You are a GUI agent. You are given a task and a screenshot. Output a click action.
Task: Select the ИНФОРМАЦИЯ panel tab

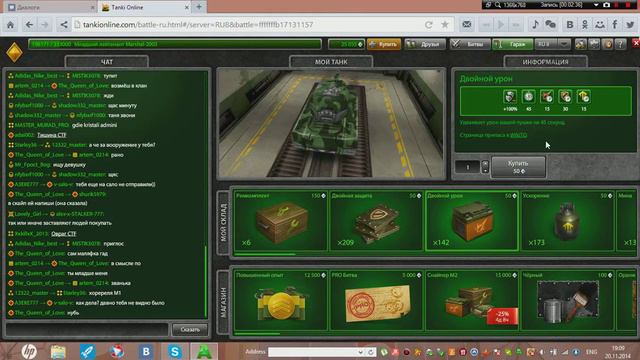(546, 62)
